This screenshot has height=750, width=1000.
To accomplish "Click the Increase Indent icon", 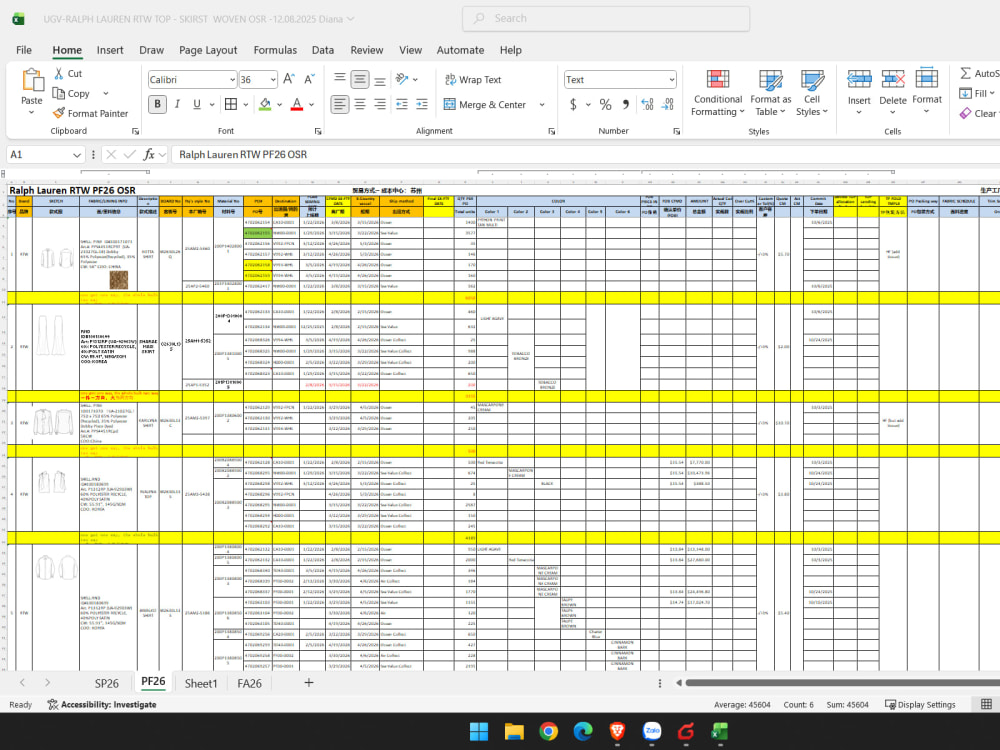I will pos(422,104).
